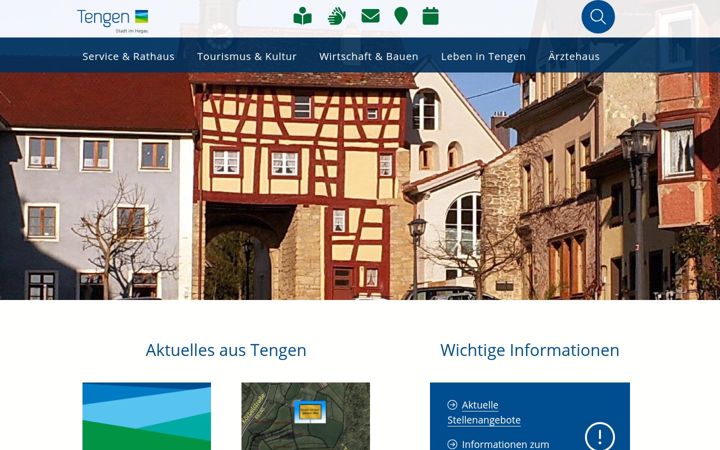Open the map location pin icon
This screenshot has height=450, width=720.
coord(401,16)
